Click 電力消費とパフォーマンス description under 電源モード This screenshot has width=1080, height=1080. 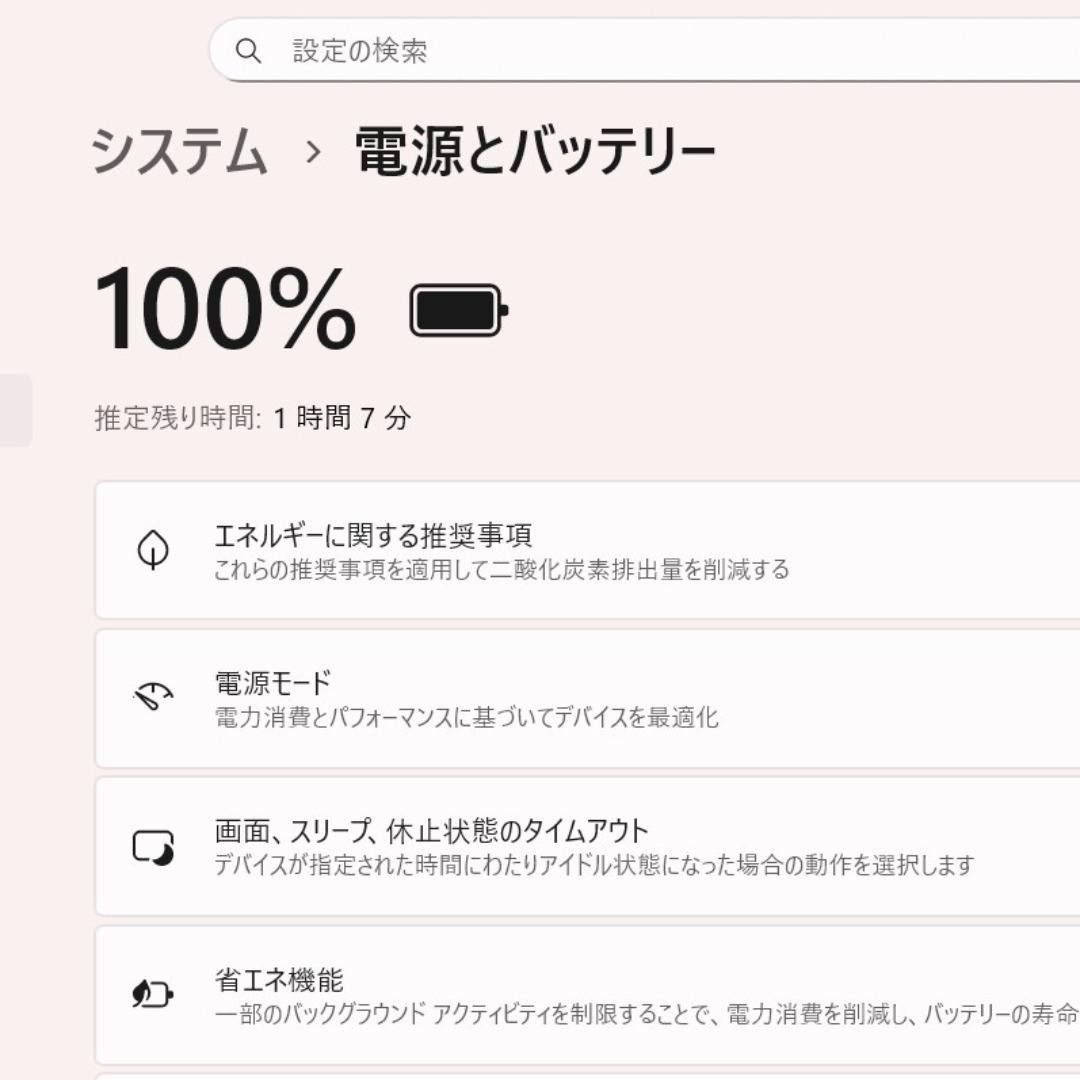pos(466,718)
